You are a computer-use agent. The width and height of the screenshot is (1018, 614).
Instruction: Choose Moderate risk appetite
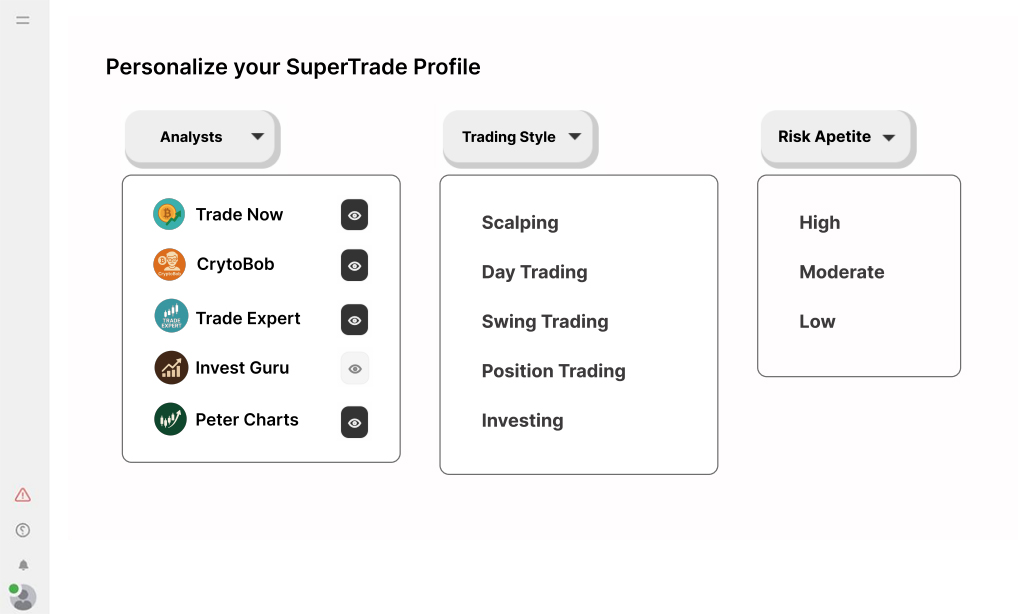(841, 272)
